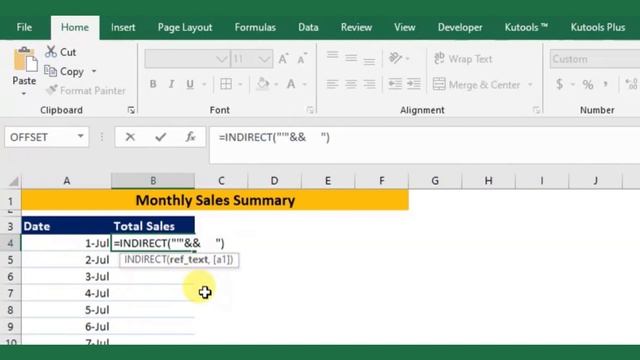640x360 pixels.
Task: Open the font name dropdown
Action: [222, 60]
